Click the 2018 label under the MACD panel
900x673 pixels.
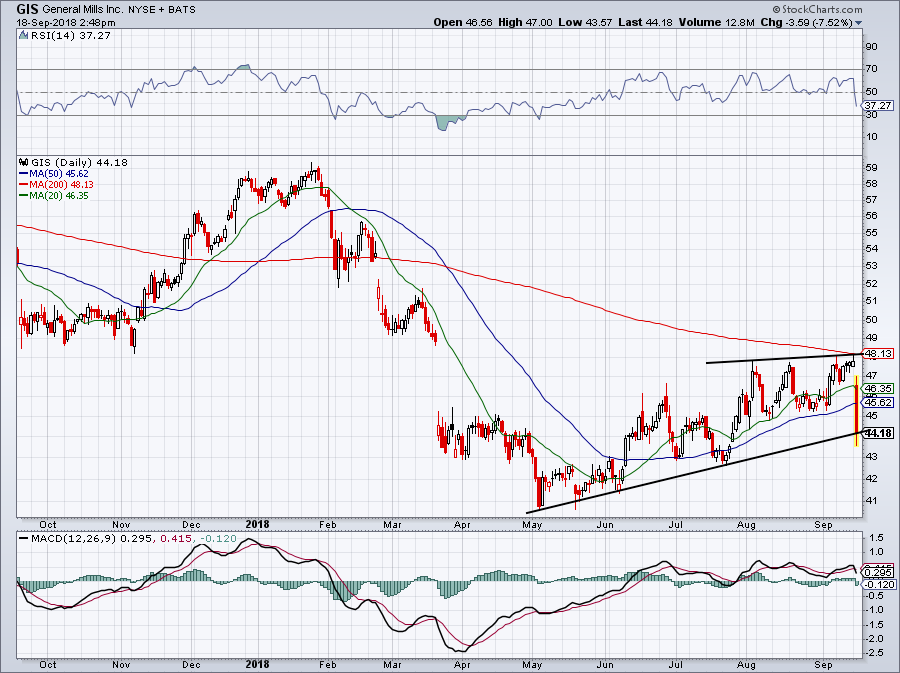[x=257, y=664]
